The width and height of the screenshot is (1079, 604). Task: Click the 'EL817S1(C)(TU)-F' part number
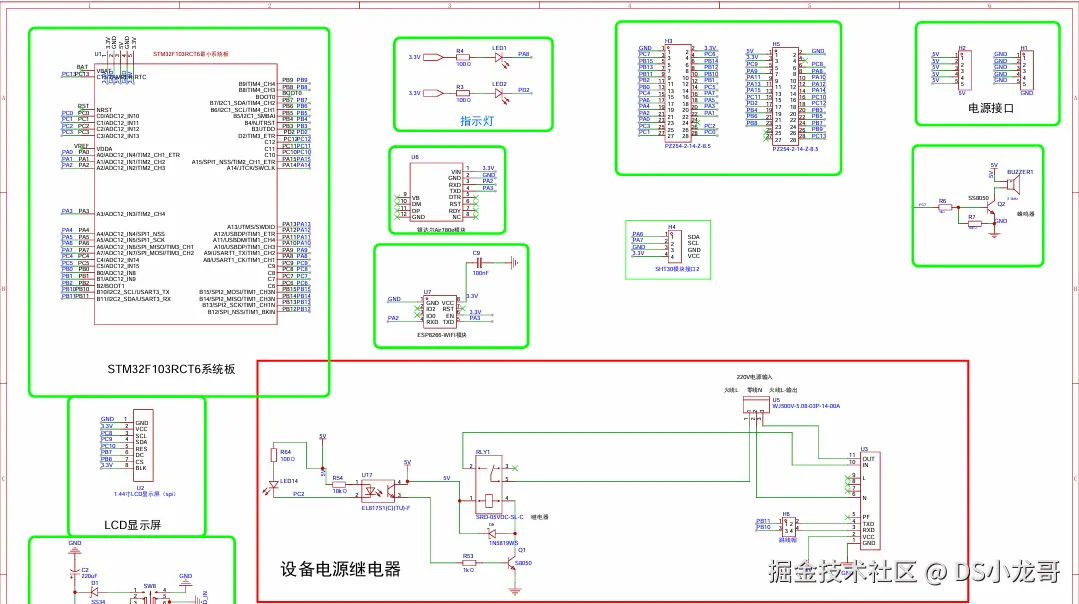[386, 508]
